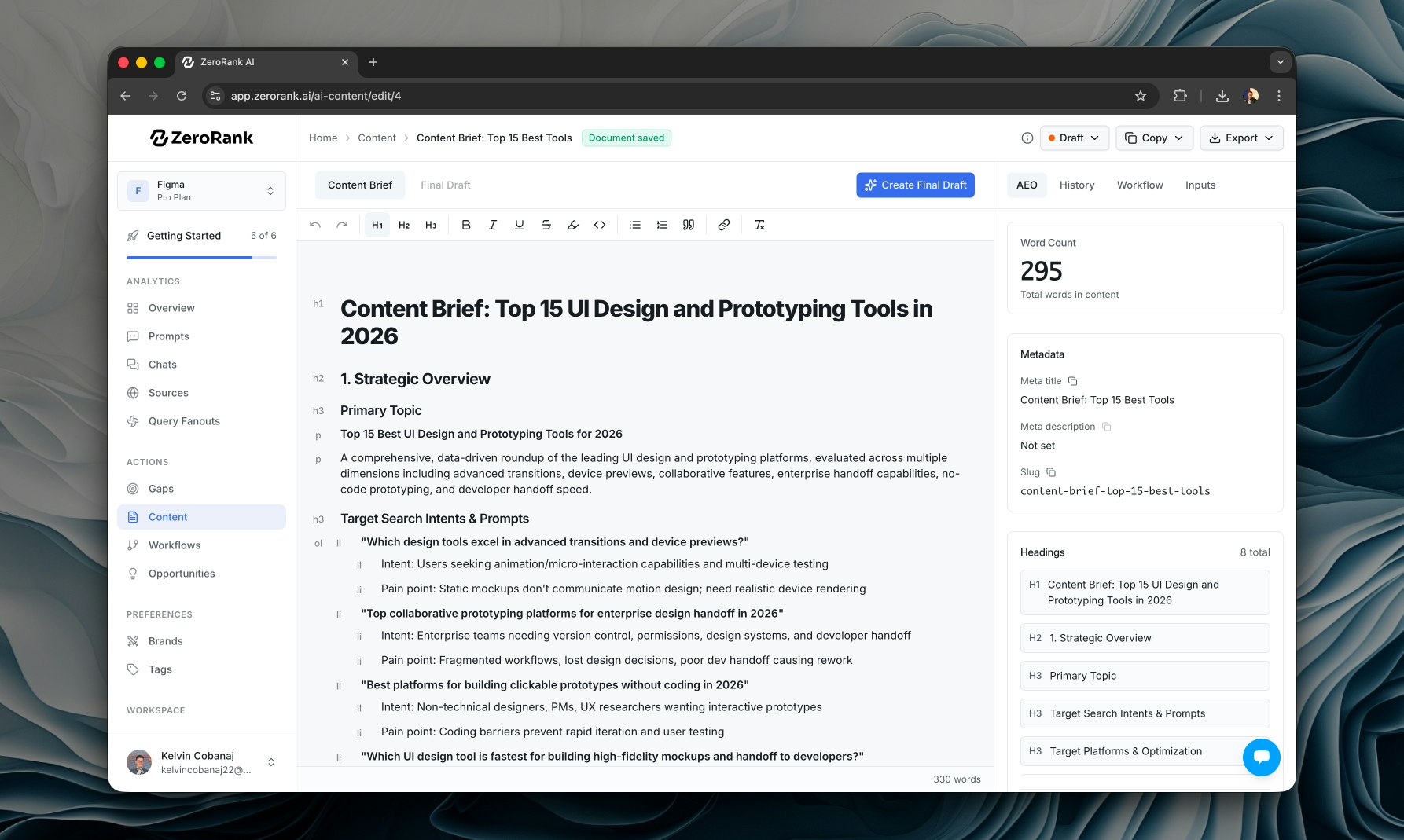Insert a hyperlink
Image resolution: width=1404 pixels, height=840 pixels.
724,225
